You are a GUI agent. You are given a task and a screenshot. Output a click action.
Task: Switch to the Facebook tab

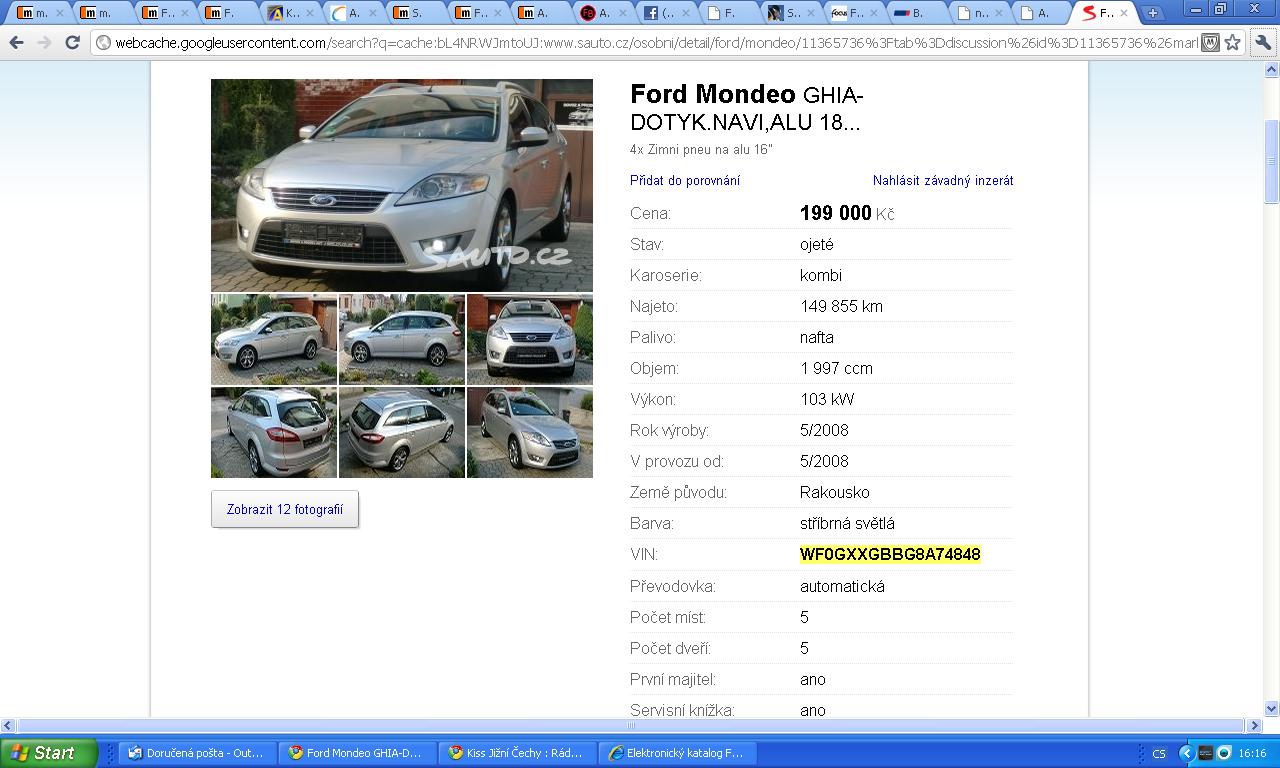663,13
